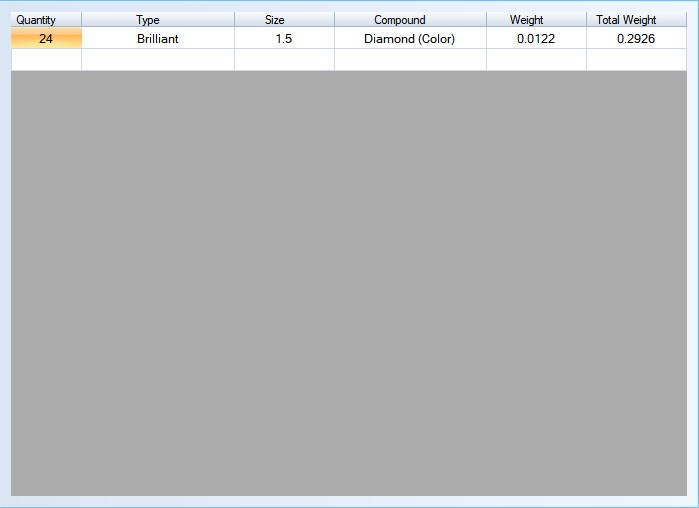Image resolution: width=699 pixels, height=508 pixels.
Task: Select the empty Type cell in second row
Action: pyautogui.click(x=158, y=60)
